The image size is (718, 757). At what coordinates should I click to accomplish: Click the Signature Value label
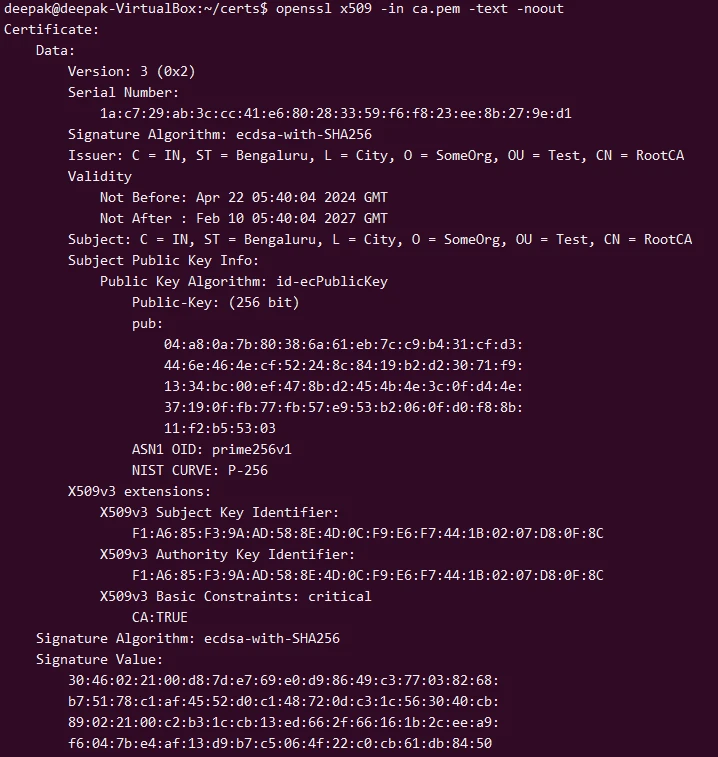click(x=99, y=659)
